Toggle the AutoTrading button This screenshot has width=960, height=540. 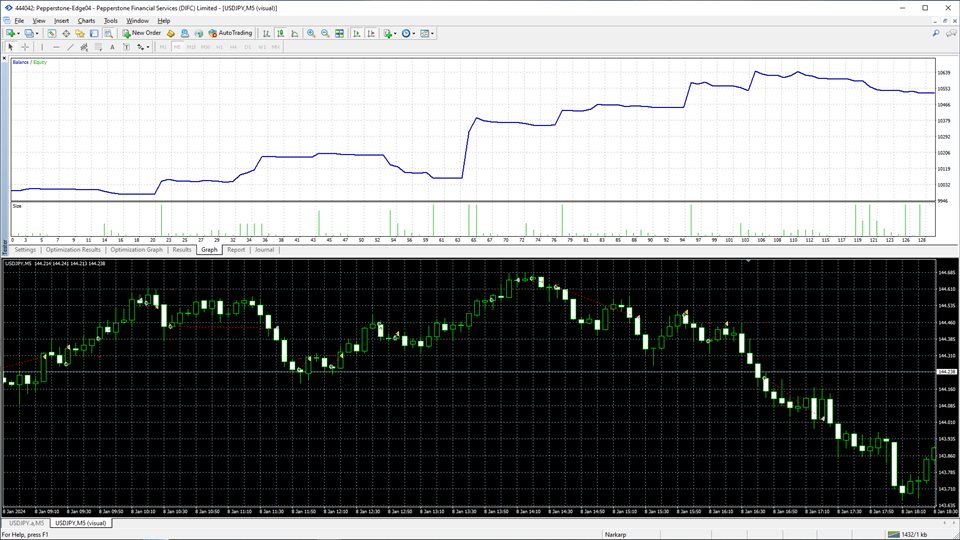click(x=230, y=33)
